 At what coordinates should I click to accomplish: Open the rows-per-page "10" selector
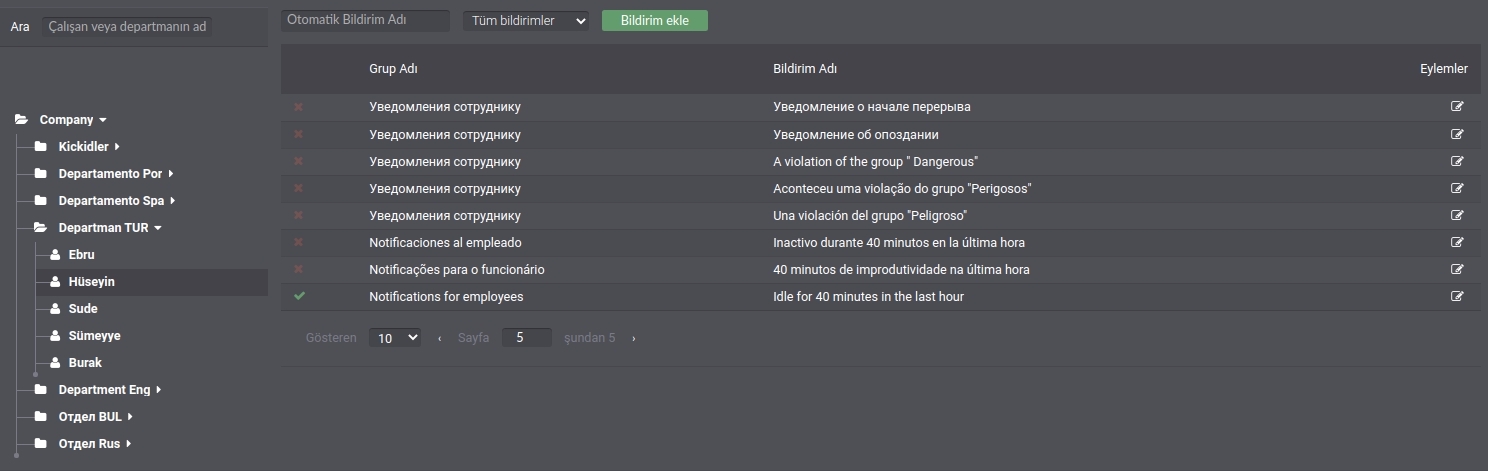[395, 338]
